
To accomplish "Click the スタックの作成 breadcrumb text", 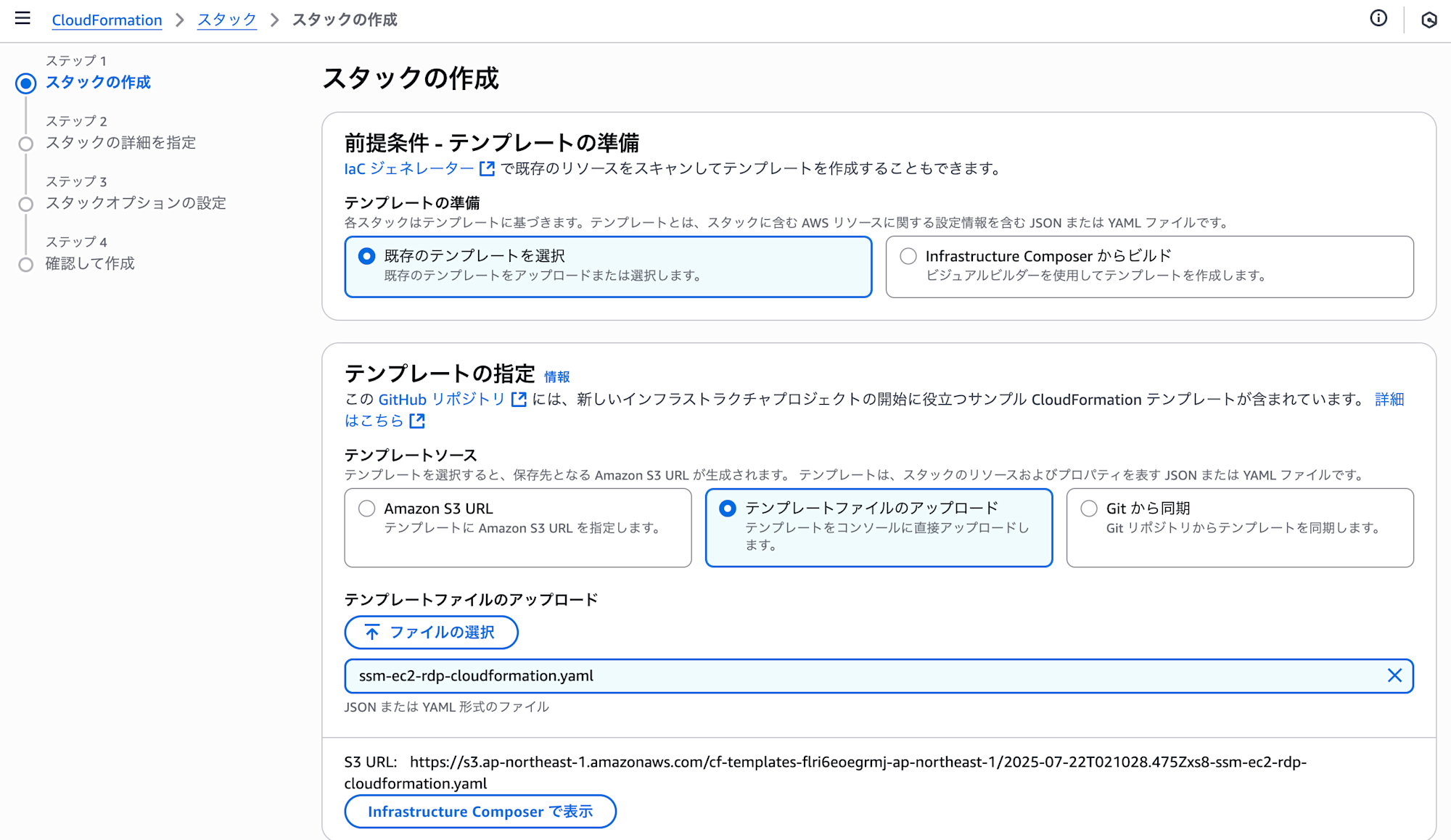I will [x=345, y=20].
